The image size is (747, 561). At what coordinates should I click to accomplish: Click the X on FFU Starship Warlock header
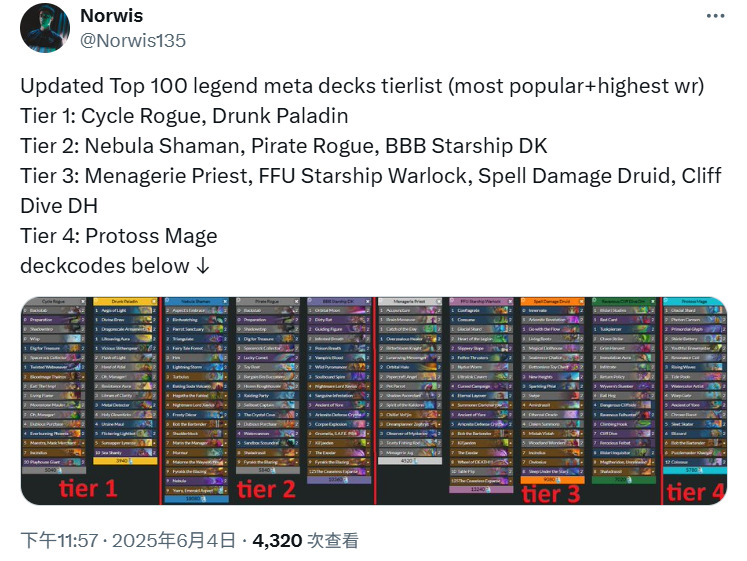point(510,301)
